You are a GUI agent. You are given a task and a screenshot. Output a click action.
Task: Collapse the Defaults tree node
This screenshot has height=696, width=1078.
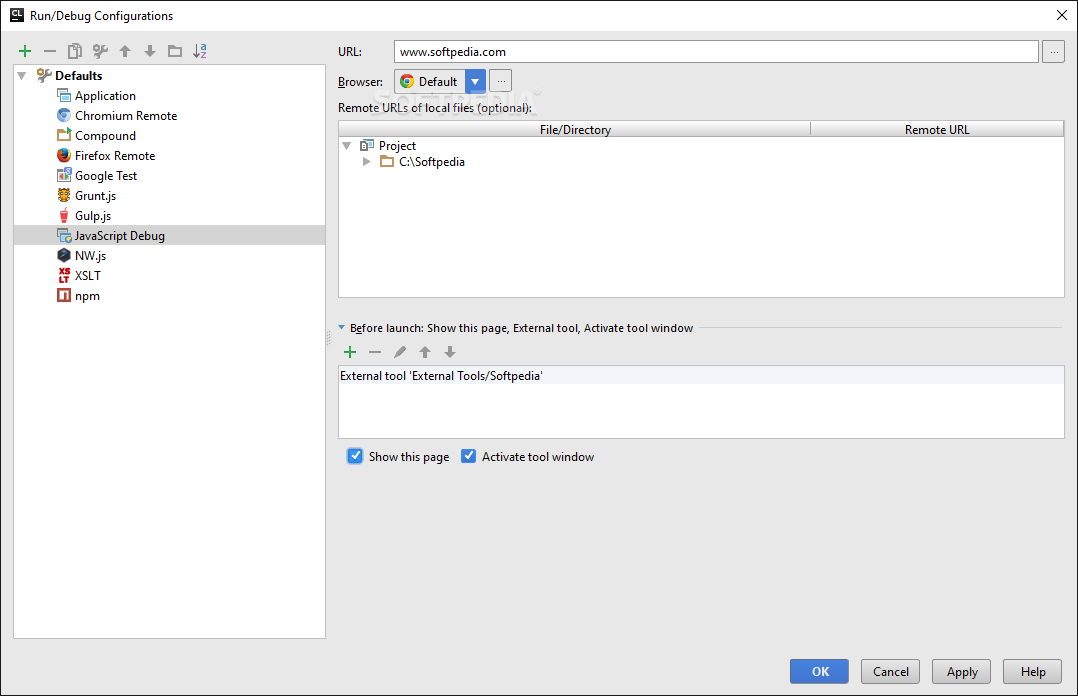(x=22, y=76)
